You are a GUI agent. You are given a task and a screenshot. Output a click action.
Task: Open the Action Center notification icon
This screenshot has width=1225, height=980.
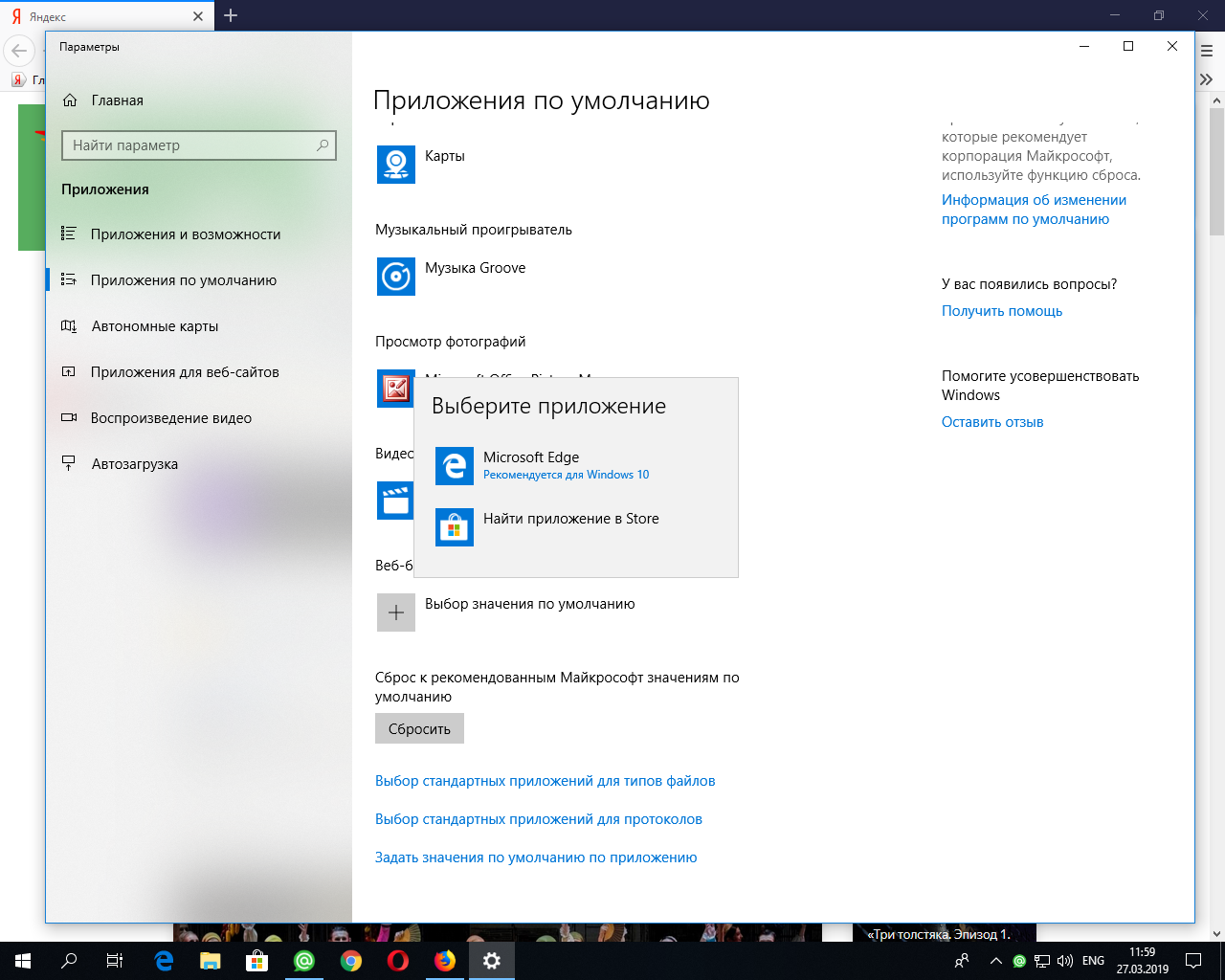(1193, 961)
